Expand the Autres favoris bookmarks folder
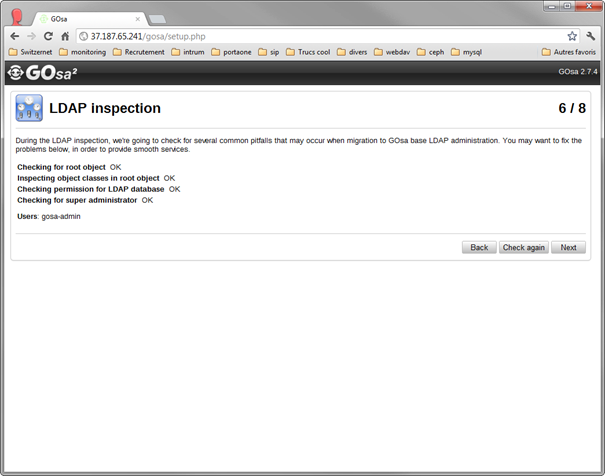The image size is (605, 476). pyautogui.click(x=569, y=52)
